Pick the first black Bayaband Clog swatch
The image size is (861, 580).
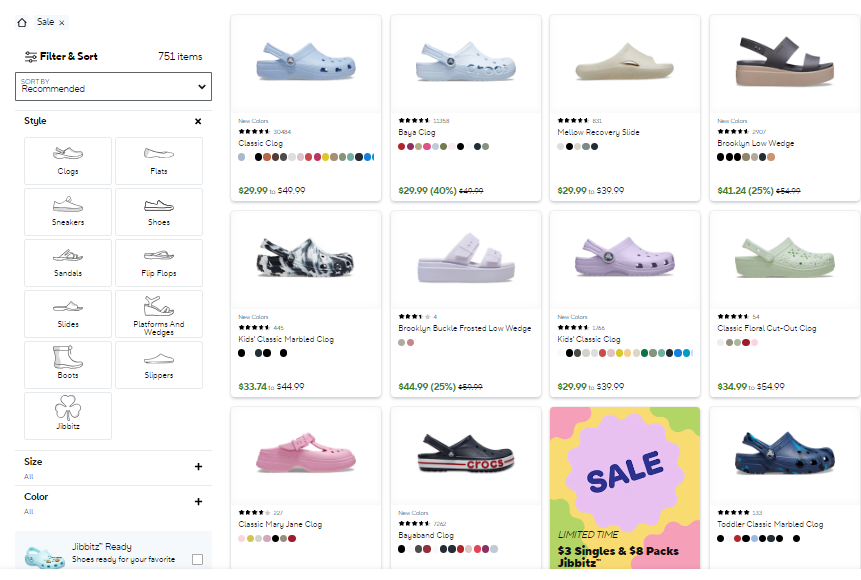(401, 549)
